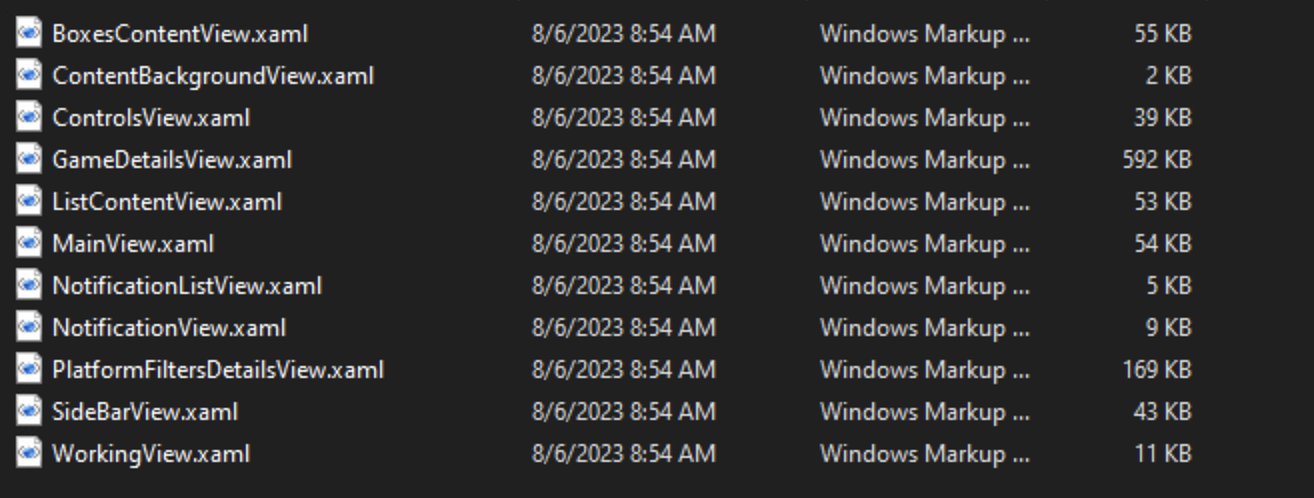Click the date modified of NotificationListView.xaml

[624, 285]
